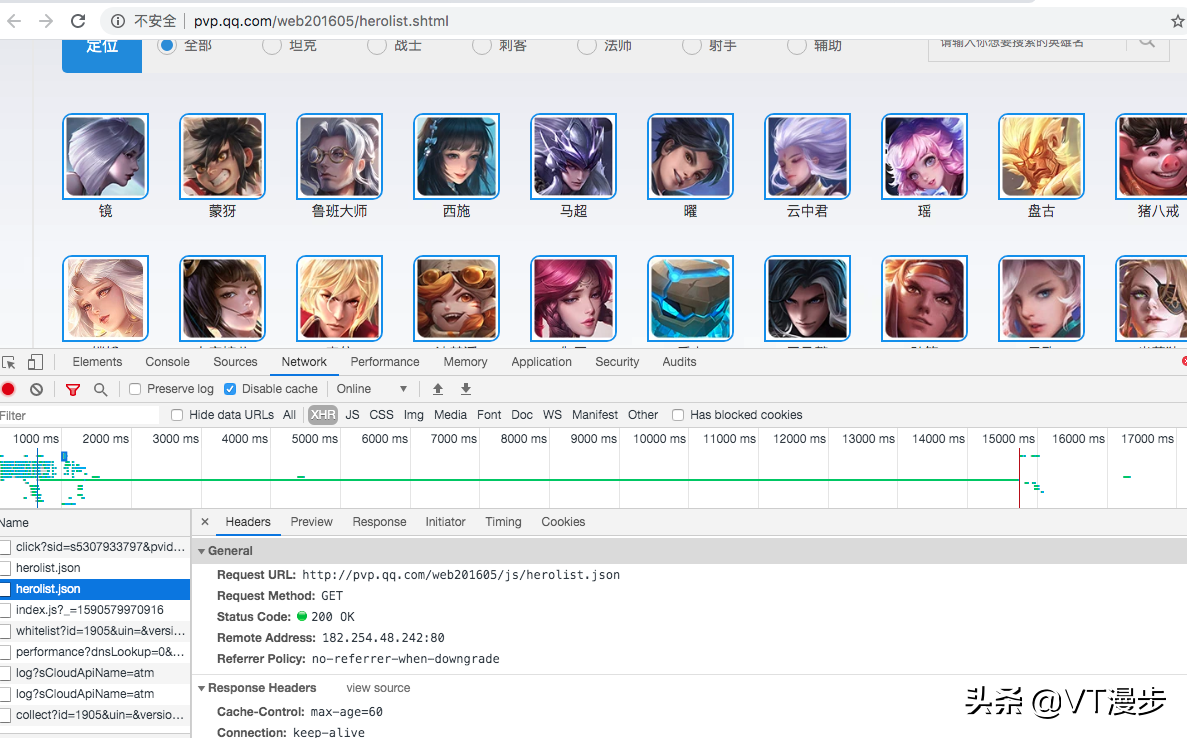Click the import HAR upload arrow
The width and height of the screenshot is (1187, 738).
[x=438, y=389]
